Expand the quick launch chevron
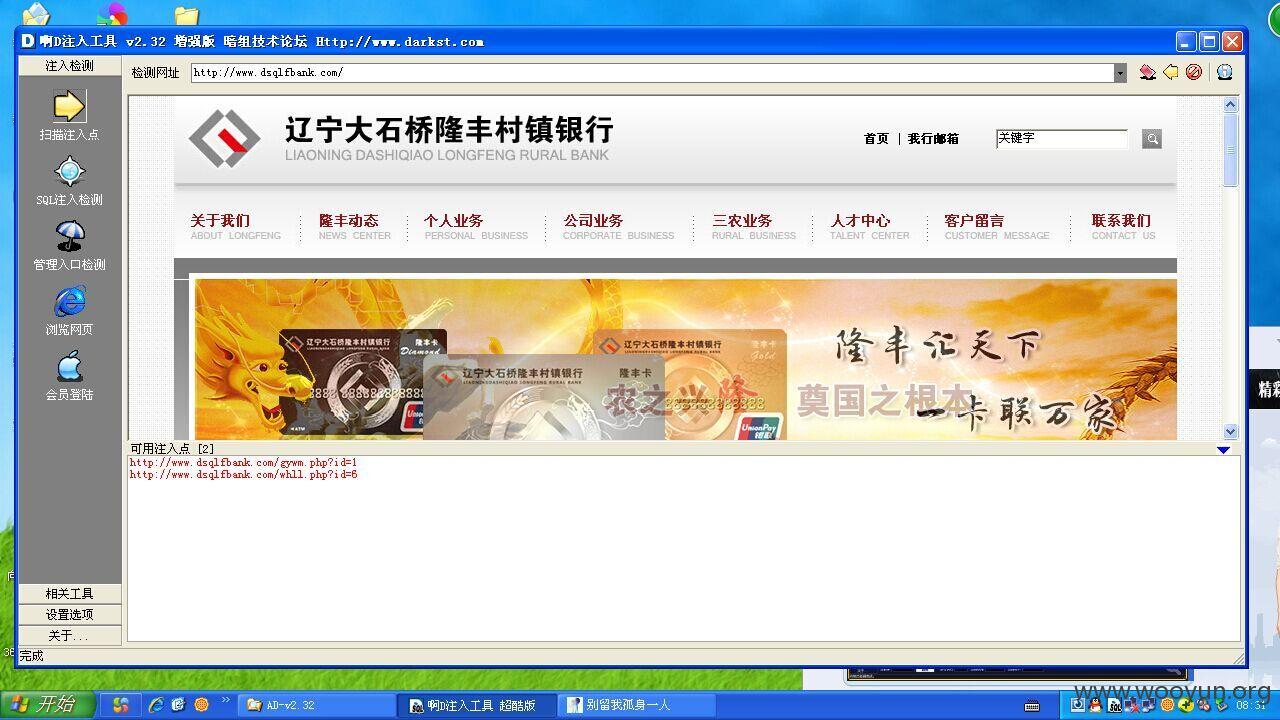1280x720 pixels. pos(225,700)
